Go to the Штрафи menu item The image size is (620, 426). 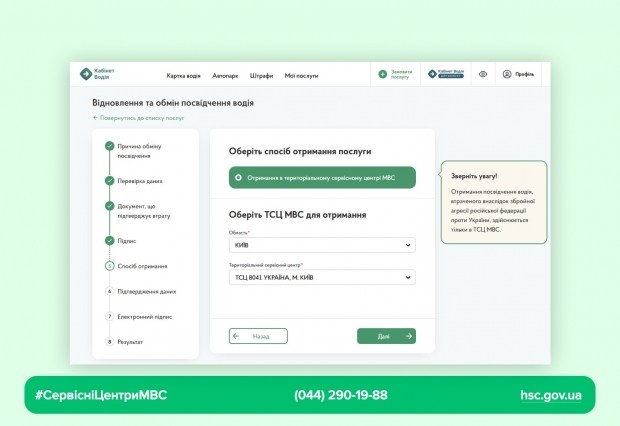[x=262, y=75]
